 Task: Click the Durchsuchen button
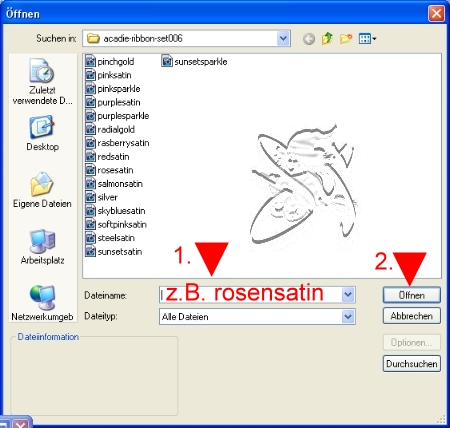point(412,364)
